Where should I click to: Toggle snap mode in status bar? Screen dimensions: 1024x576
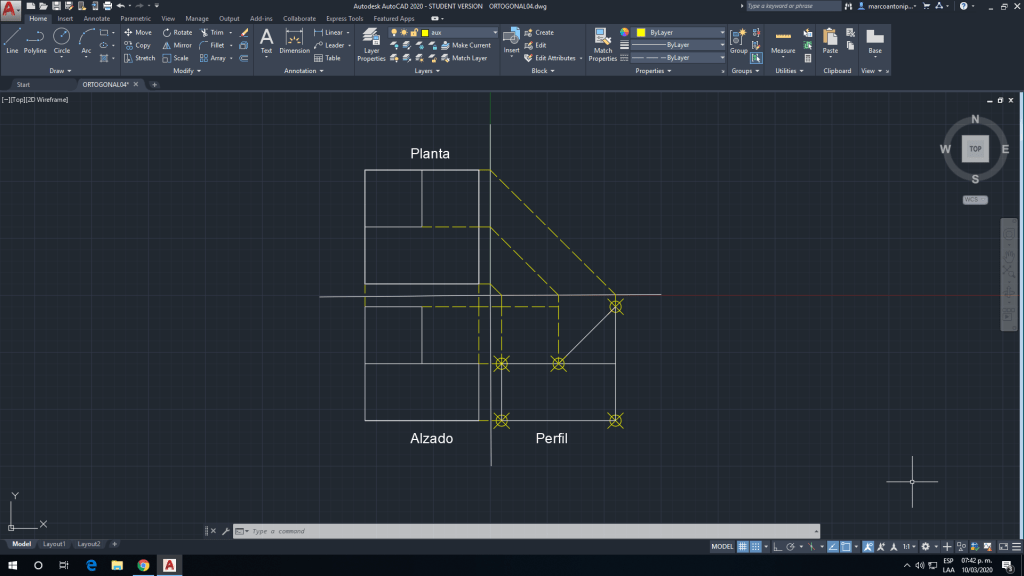pos(758,547)
